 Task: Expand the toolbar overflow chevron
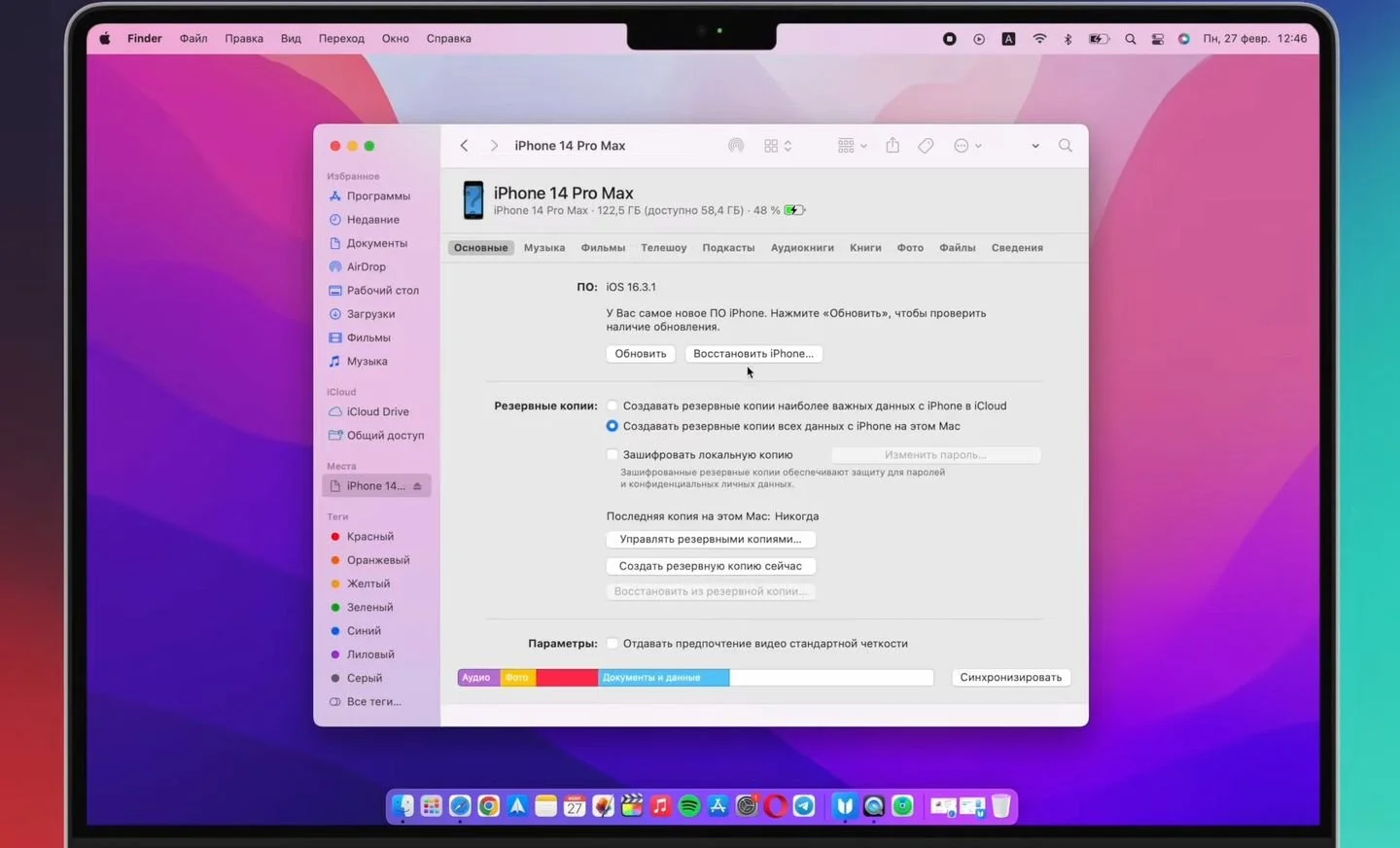coord(1035,146)
